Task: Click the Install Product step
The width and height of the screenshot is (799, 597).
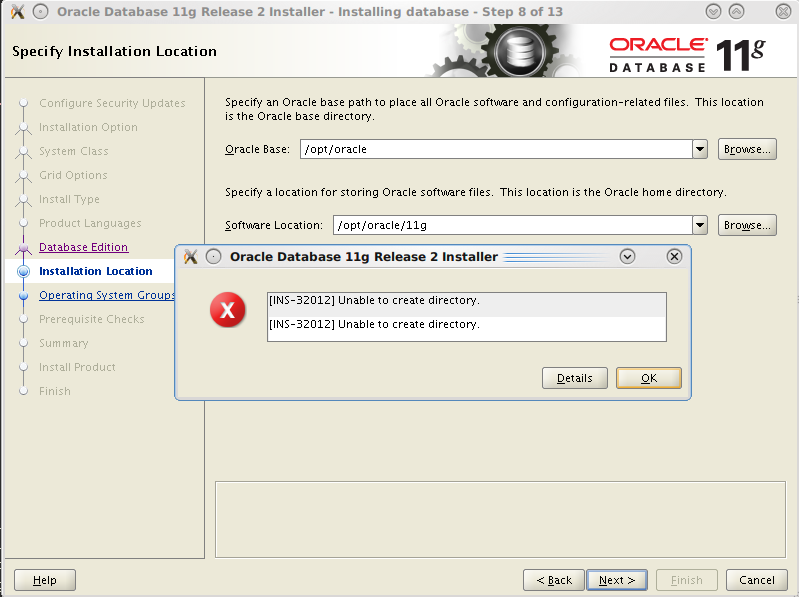Action: click(77, 367)
